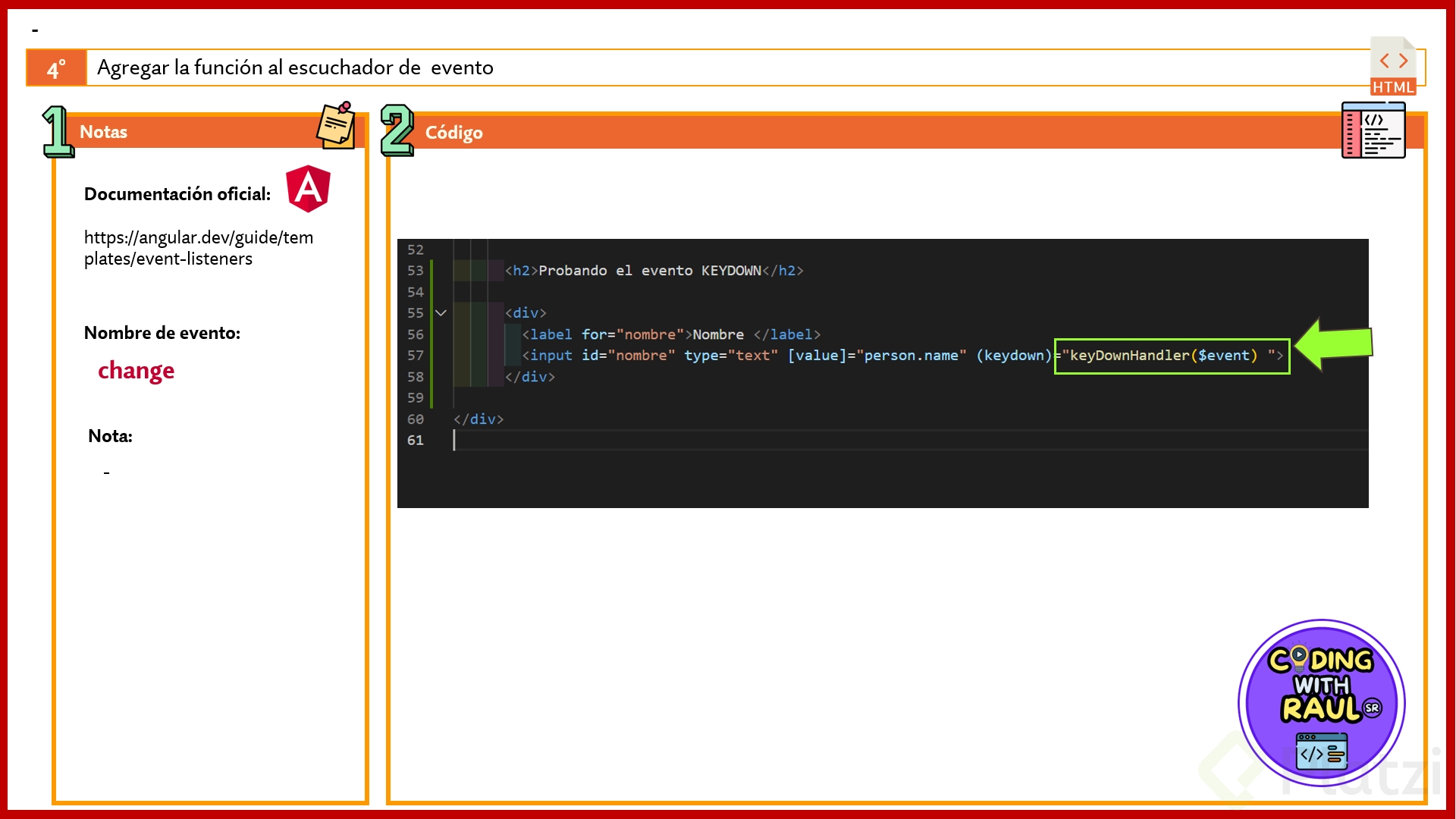Click the orange 4° step badge
Viewport: 1456px width, 819px height.
coord(57,68)
